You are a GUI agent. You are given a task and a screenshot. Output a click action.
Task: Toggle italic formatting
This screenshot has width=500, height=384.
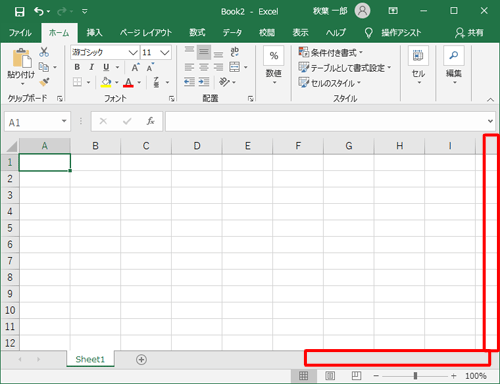[x=91, y=67]
